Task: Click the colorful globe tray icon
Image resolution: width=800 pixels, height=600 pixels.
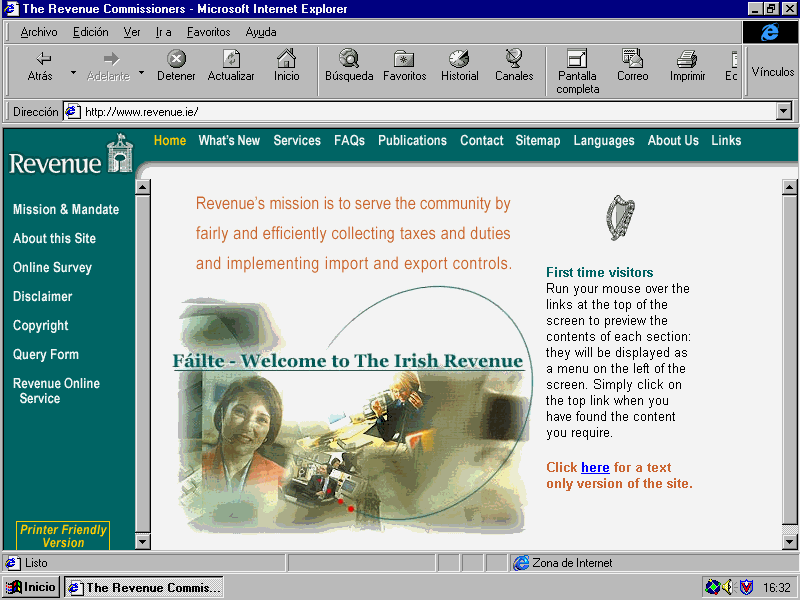Action: [712, 587]
